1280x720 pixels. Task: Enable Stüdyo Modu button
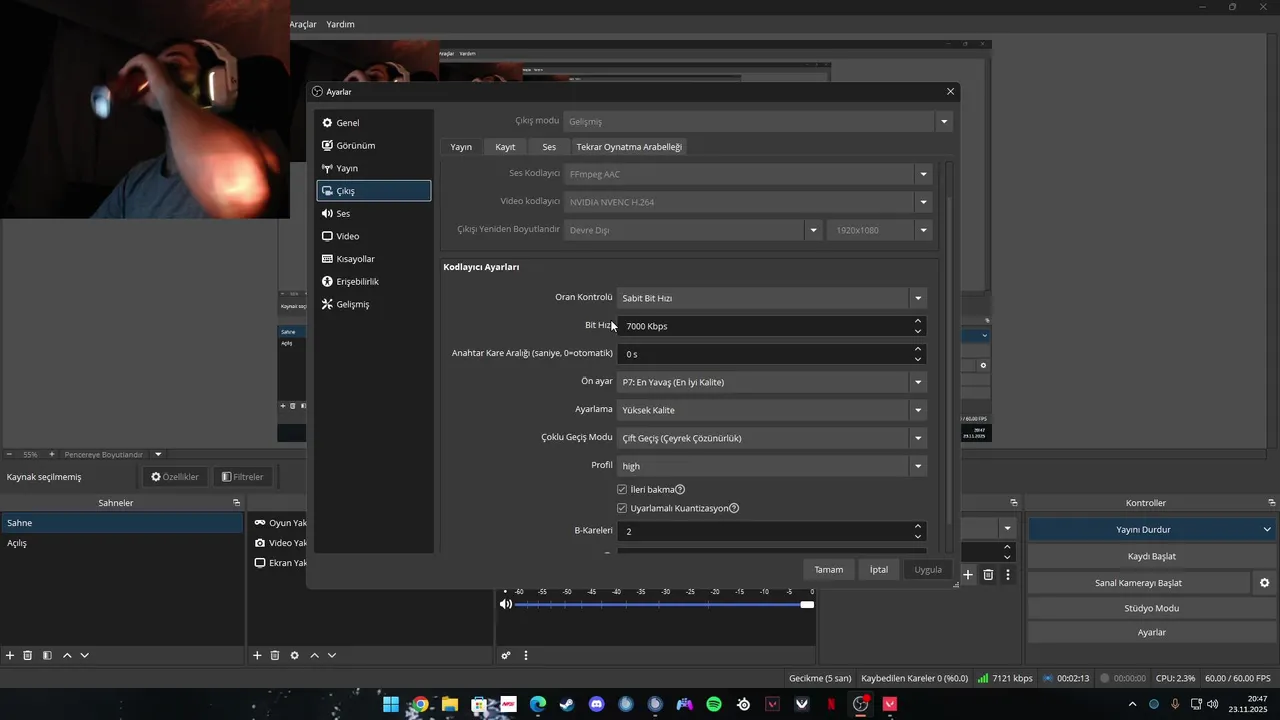[1152, 608]
